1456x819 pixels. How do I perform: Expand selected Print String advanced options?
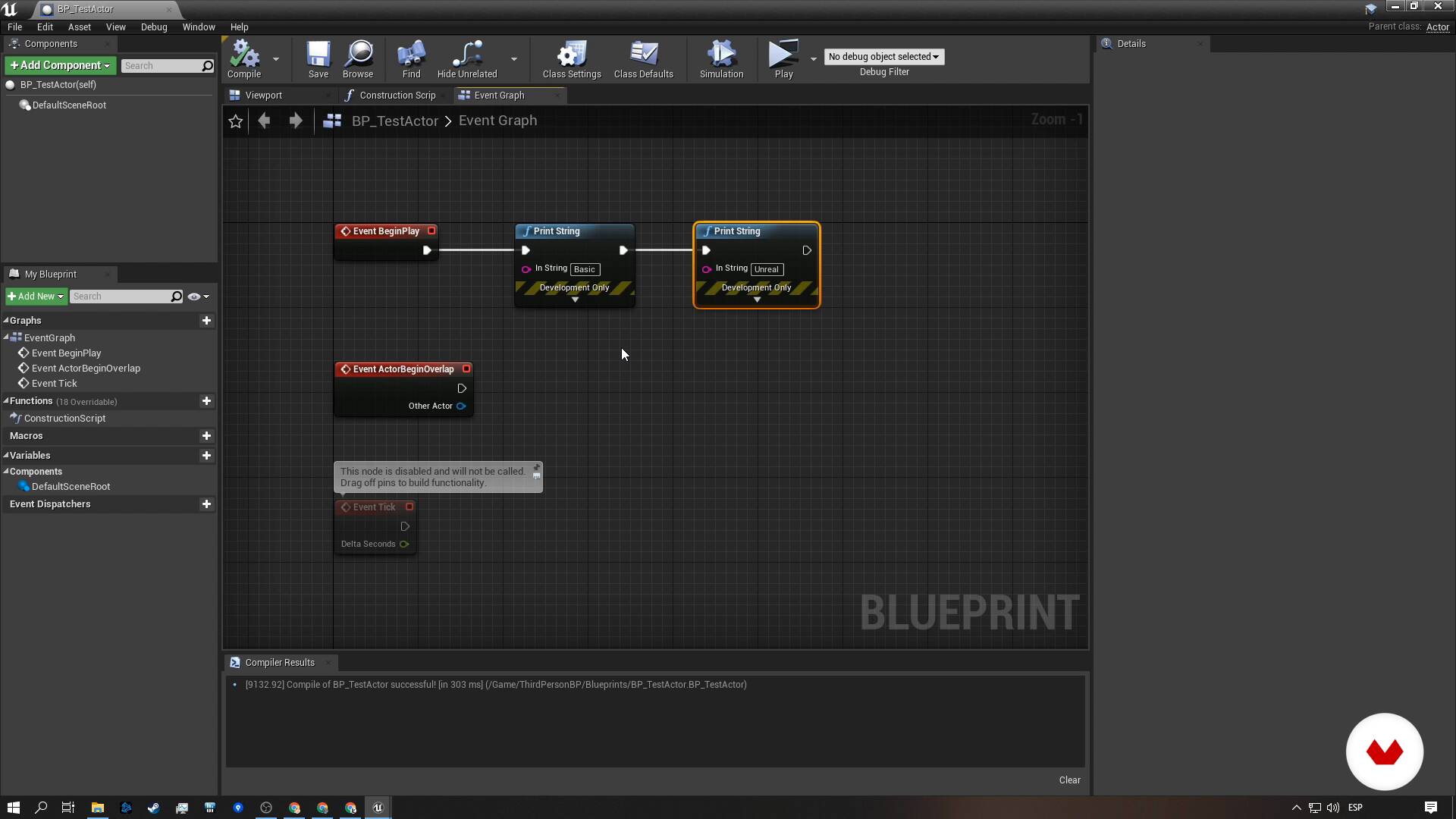point(757,300)
